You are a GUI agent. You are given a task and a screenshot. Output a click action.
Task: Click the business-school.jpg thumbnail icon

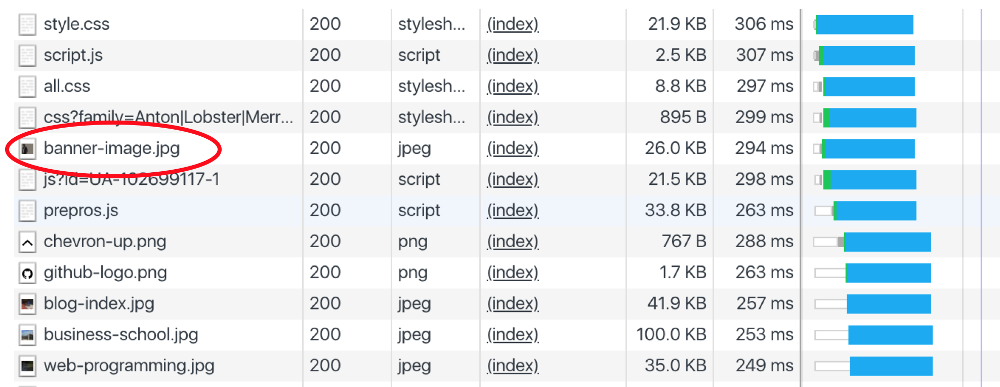[x=27, y=335]
